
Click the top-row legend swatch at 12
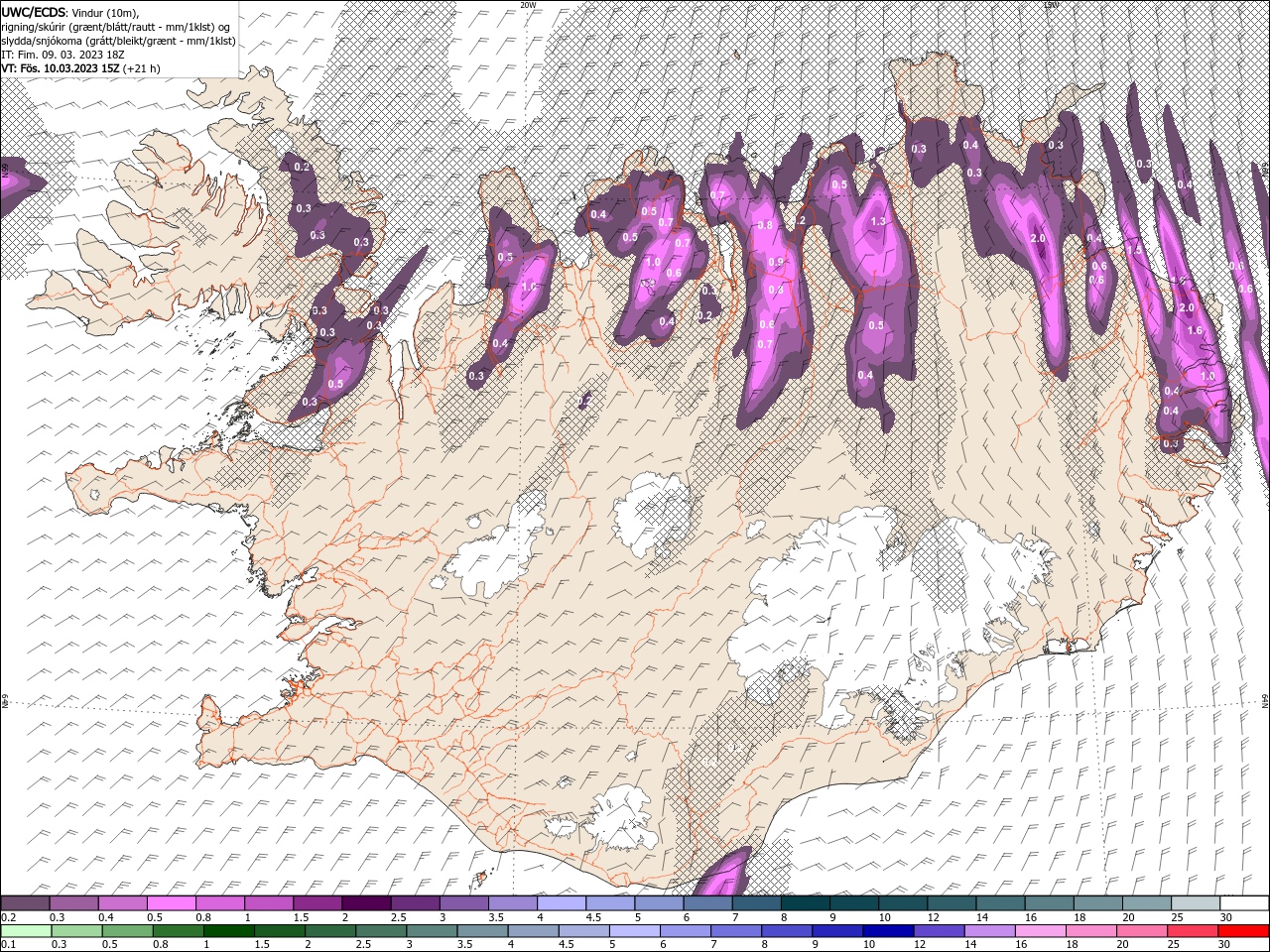tap(952, 903)
